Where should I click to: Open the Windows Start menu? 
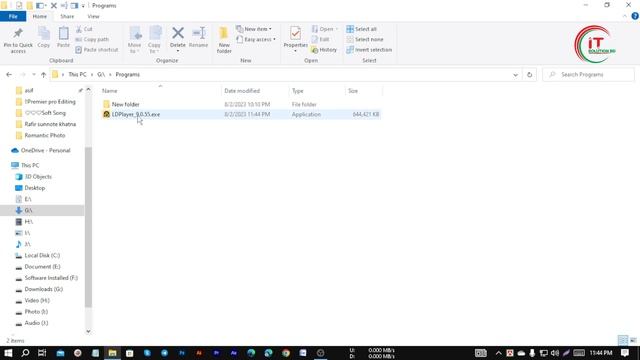click(x=8, y=353)
